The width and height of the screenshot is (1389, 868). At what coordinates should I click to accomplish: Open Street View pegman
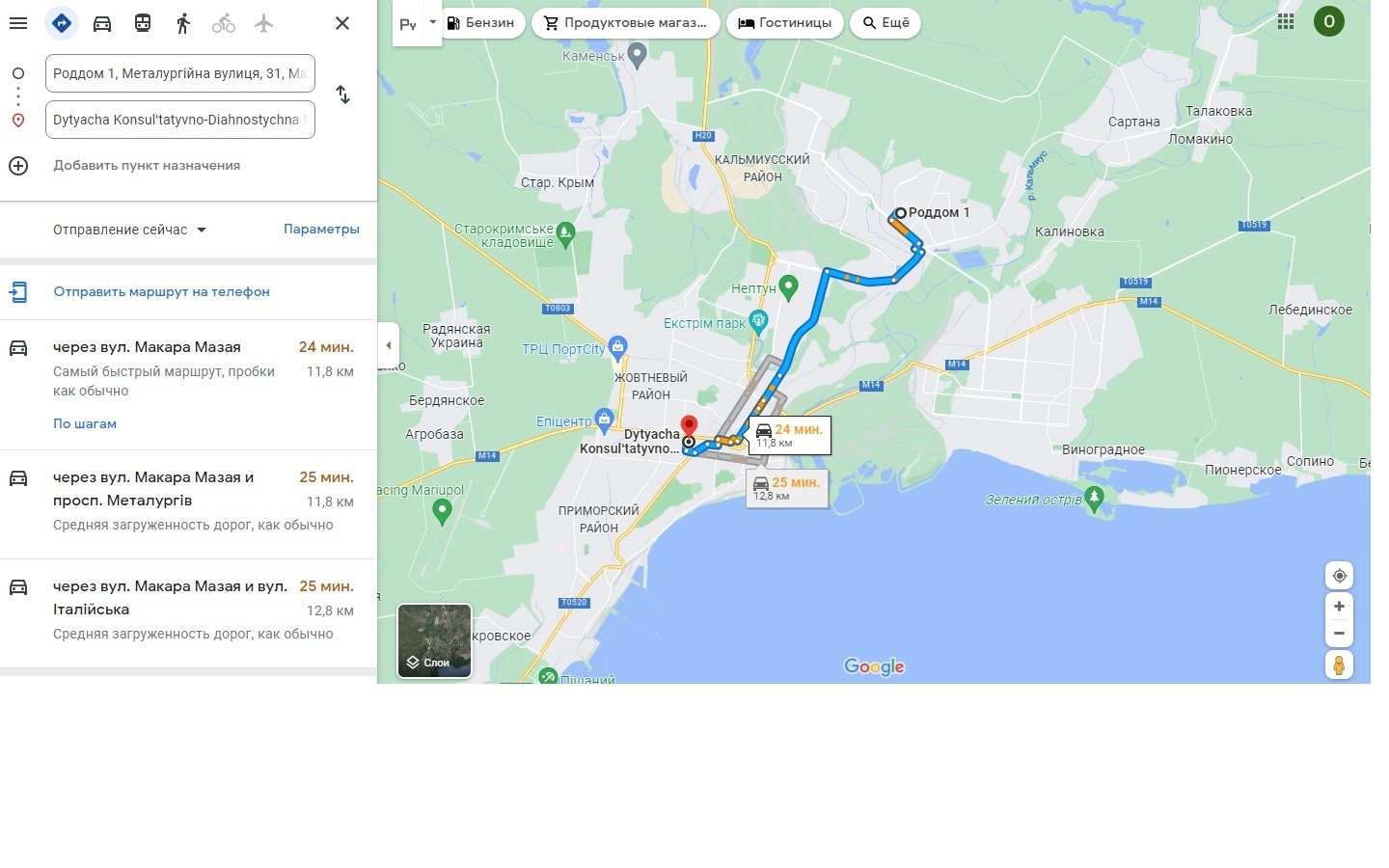(1339, 665)
